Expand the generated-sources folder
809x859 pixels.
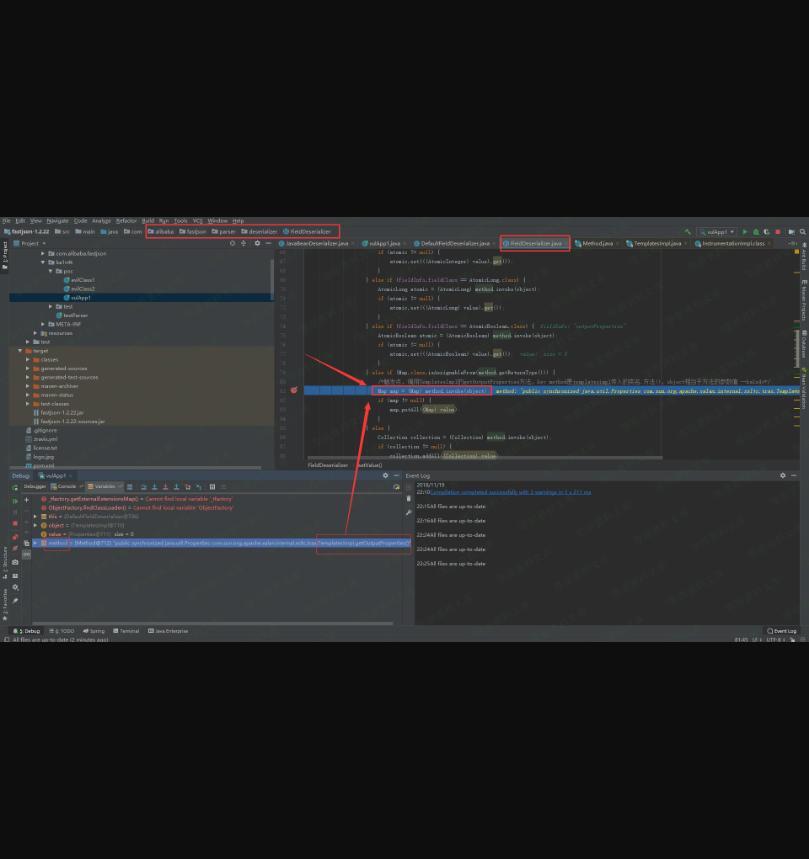29,368
